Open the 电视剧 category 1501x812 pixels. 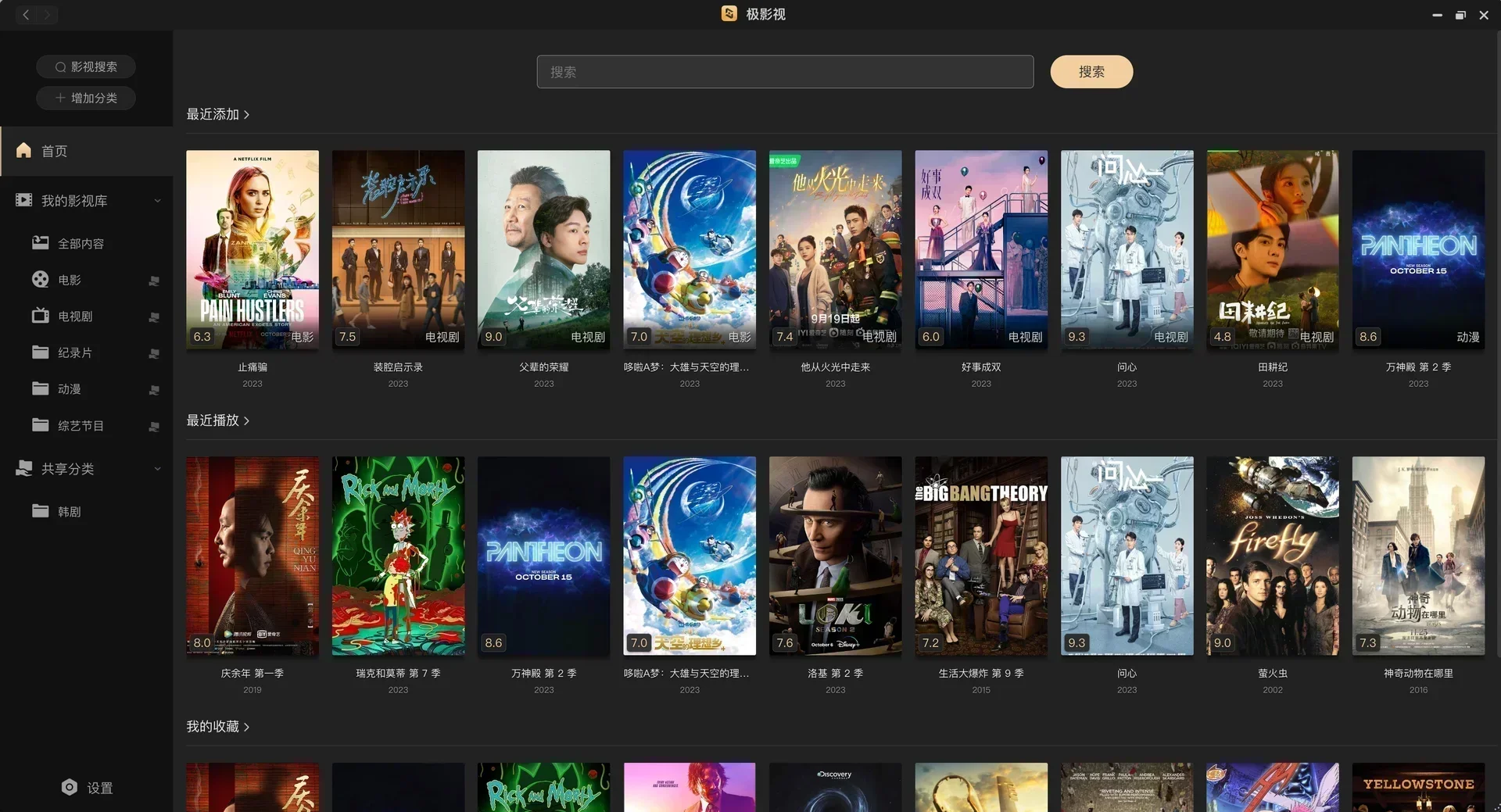click(x=86, y=317)
